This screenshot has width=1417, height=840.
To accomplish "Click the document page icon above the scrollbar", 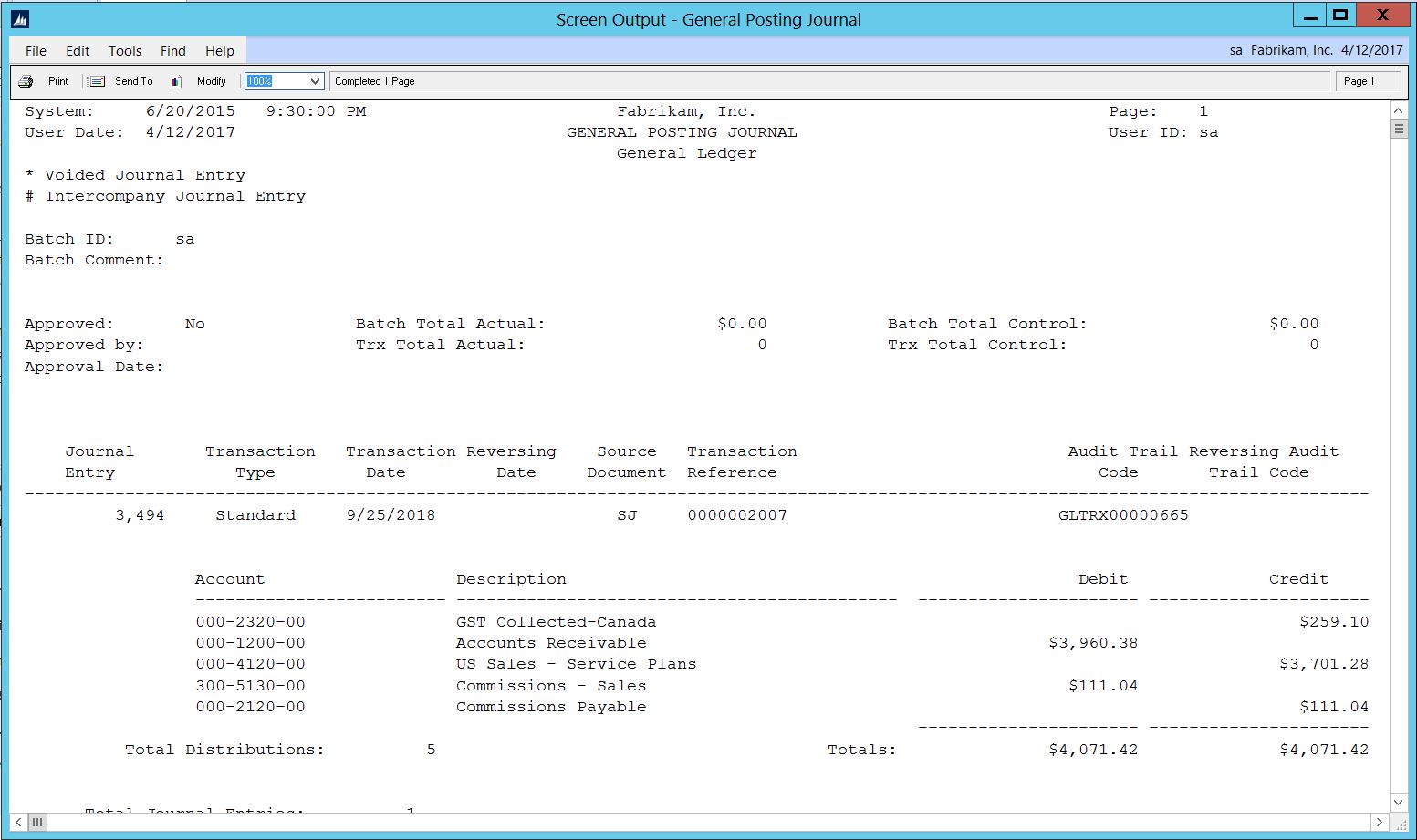I will click(1399, 127).
